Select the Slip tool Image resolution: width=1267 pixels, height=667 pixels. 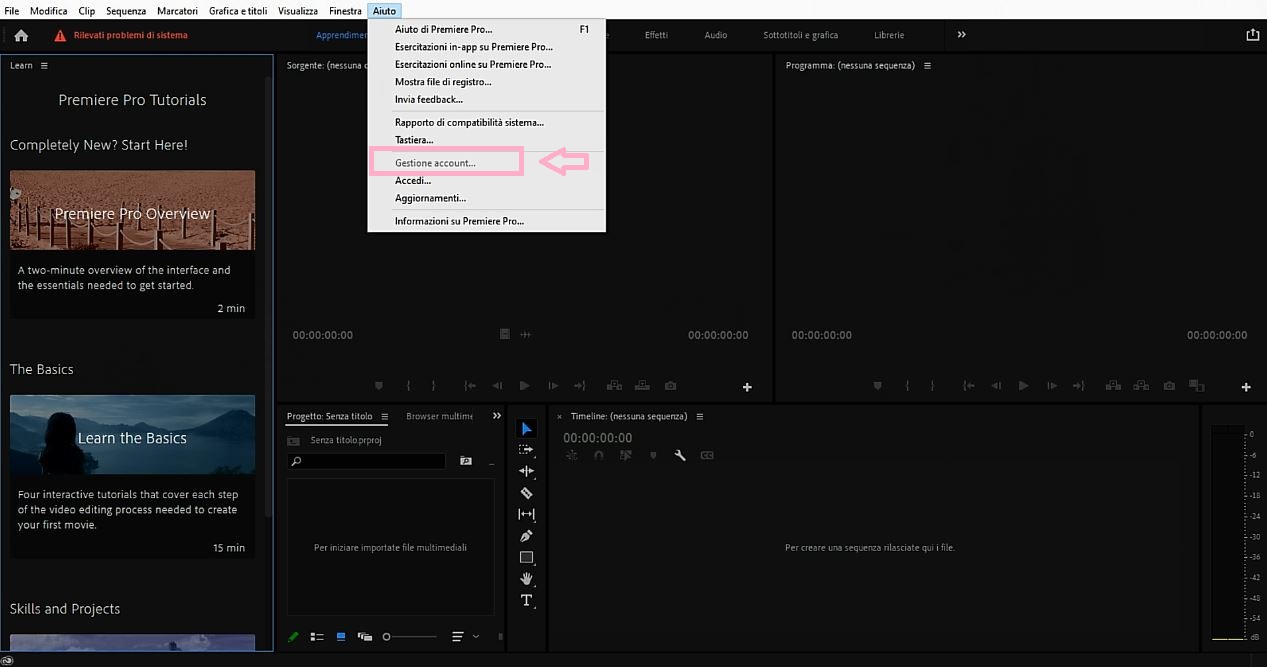pyautogui.click(x=527, y=514)
